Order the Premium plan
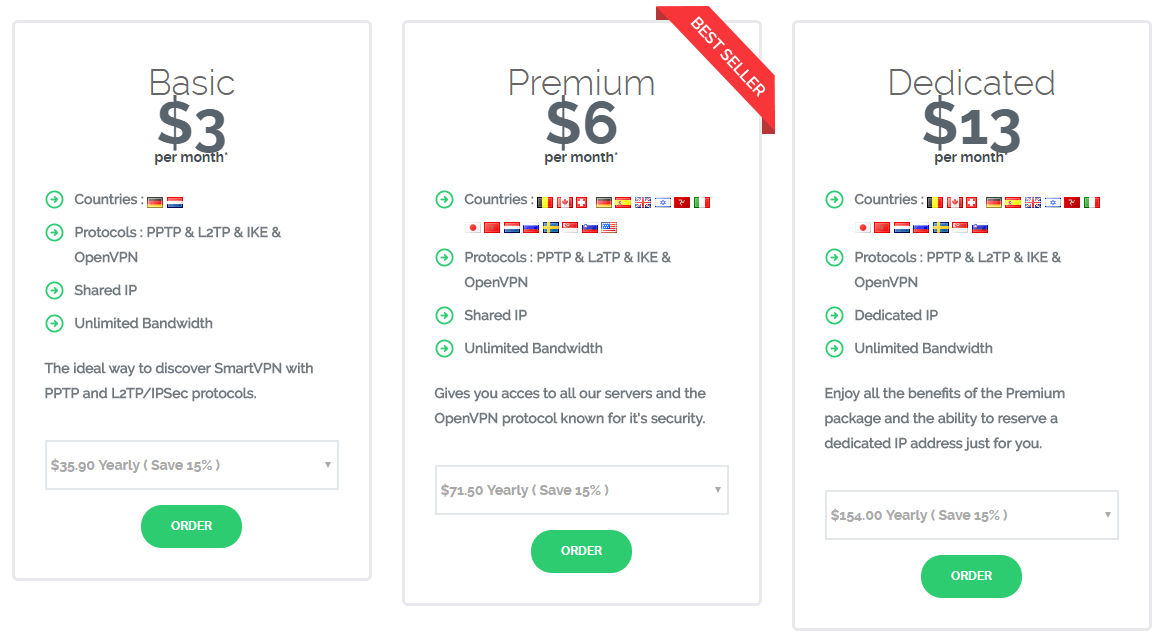1163x642 pixels. coord(582,552)
